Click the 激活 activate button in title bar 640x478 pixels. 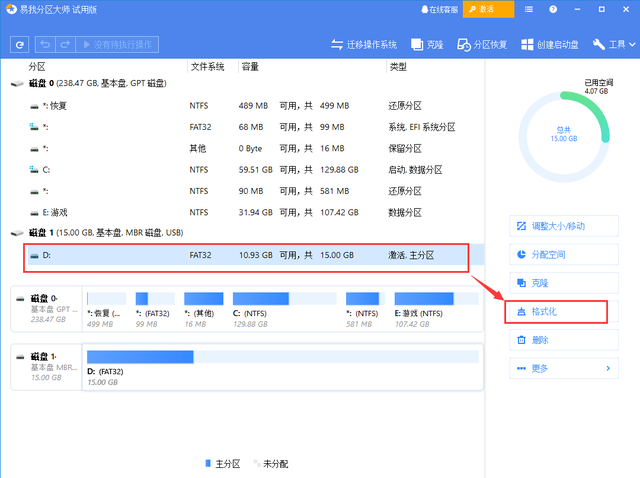pyautogui.click(x=490, y=9)
